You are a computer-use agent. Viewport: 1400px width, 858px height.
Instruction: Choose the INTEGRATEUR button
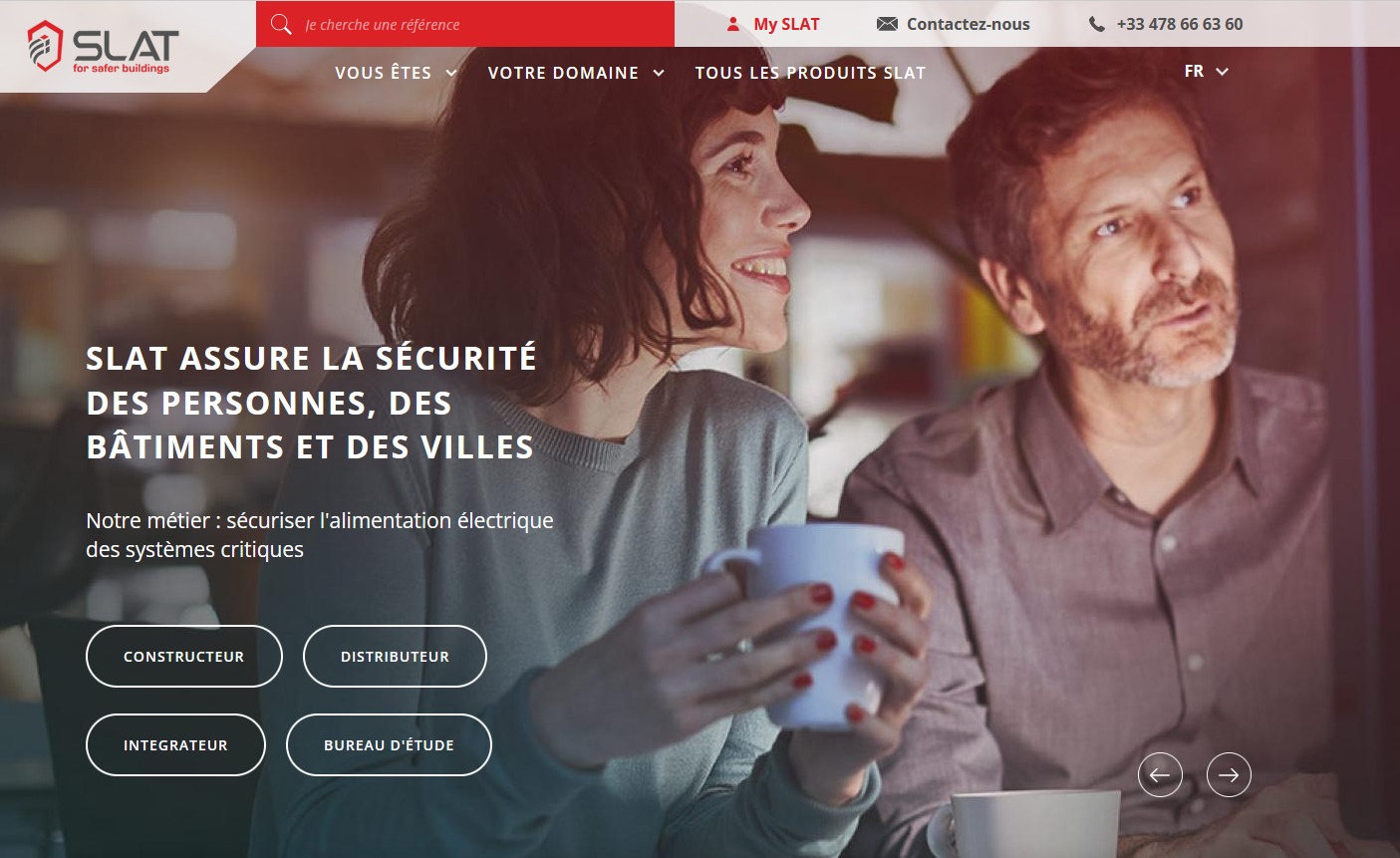(x=175, y=744)
